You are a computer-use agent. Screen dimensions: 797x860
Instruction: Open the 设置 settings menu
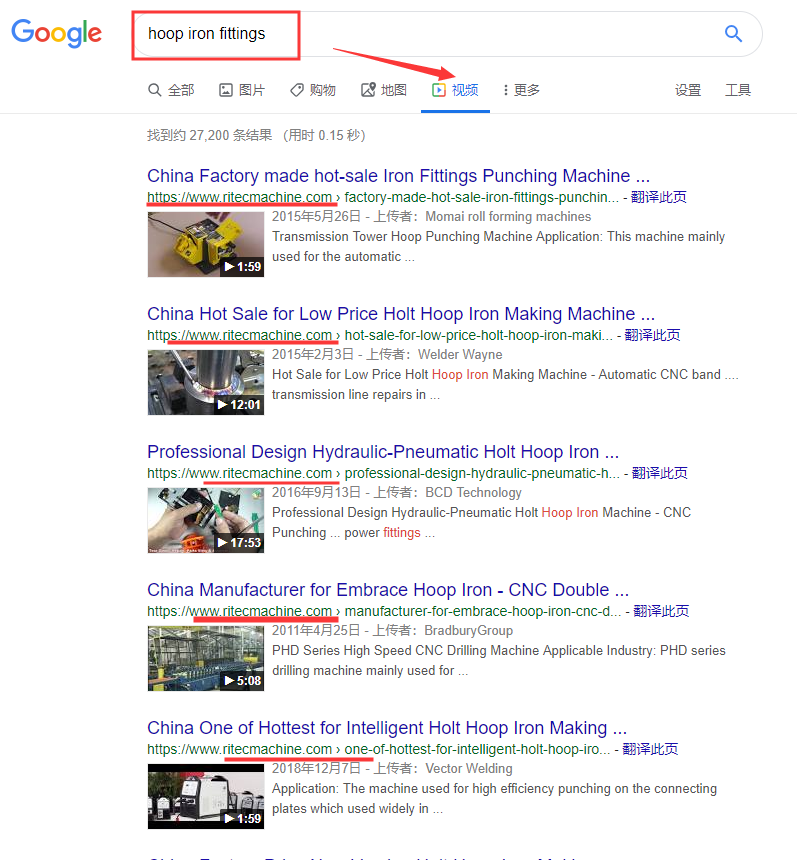tap(688, 90)
